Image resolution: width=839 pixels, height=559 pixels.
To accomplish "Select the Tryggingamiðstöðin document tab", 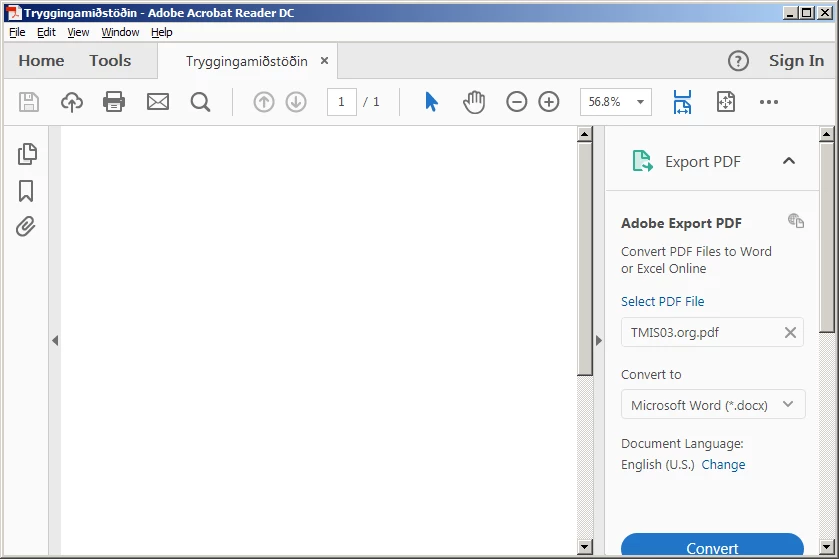I will tap(247, 62).
